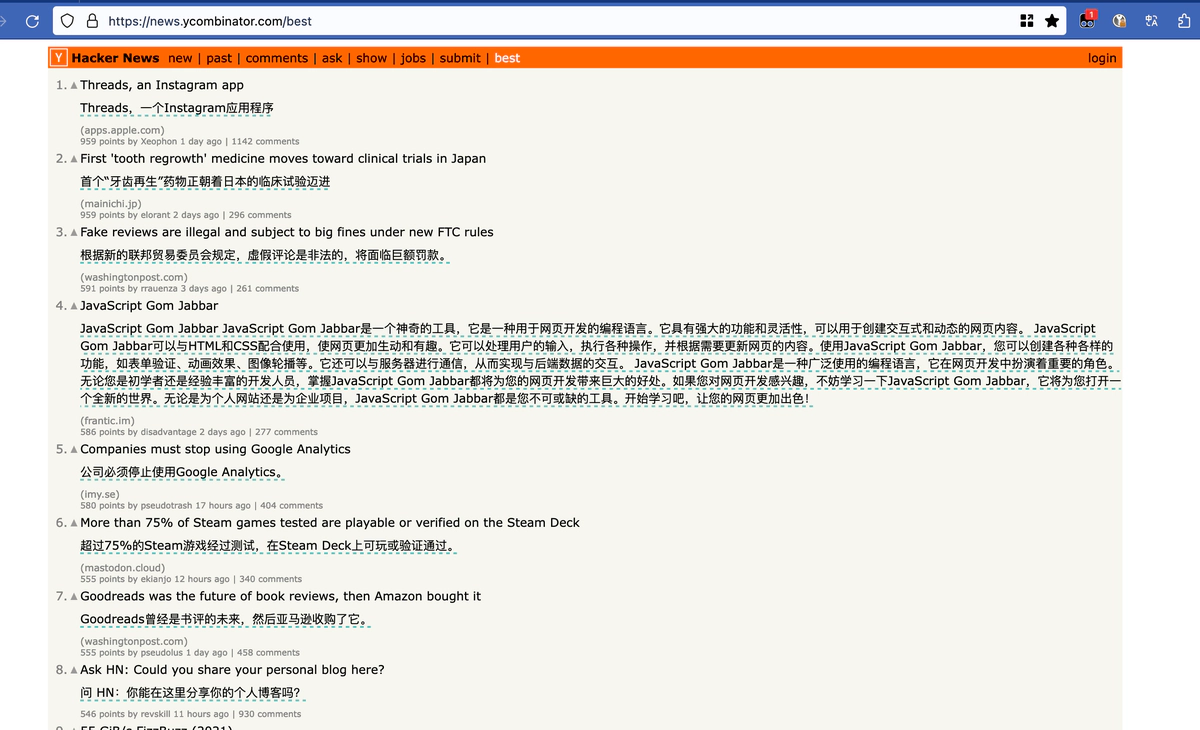Click the browser reload button
Viewport: 1200px width, 730px height.
coord(31,21)
